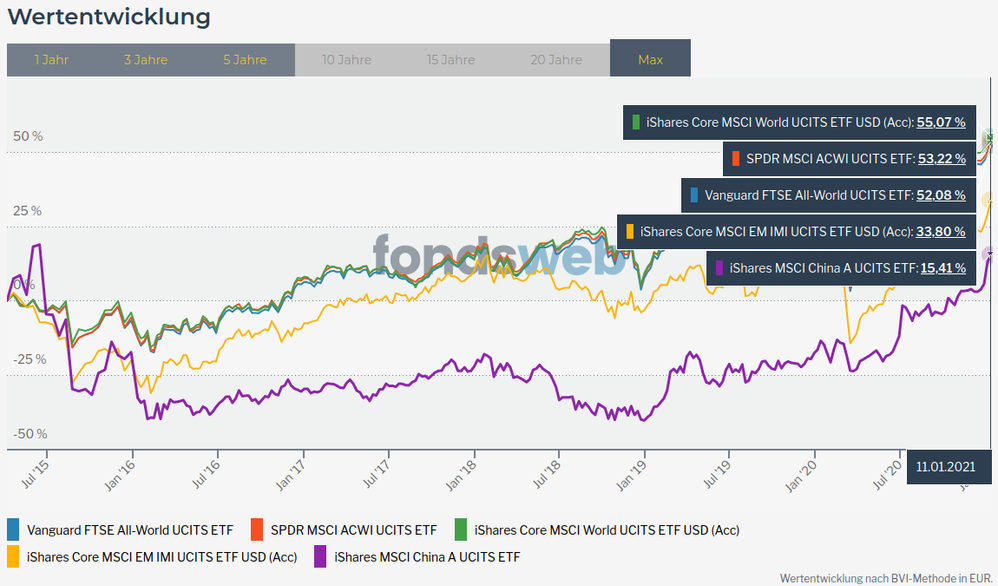This screenshot has width=998, height=586.
Task: Click the 11.01.2021 date marker
Action: (944, 466)
